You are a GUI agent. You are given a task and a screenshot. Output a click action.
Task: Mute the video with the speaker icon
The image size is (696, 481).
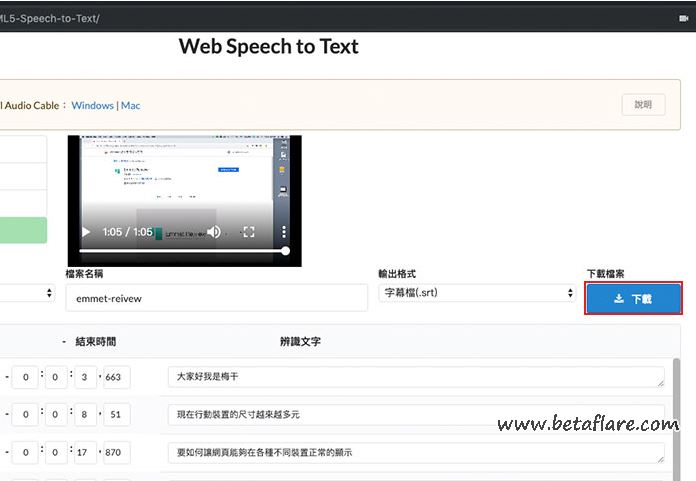pos(213,232)
